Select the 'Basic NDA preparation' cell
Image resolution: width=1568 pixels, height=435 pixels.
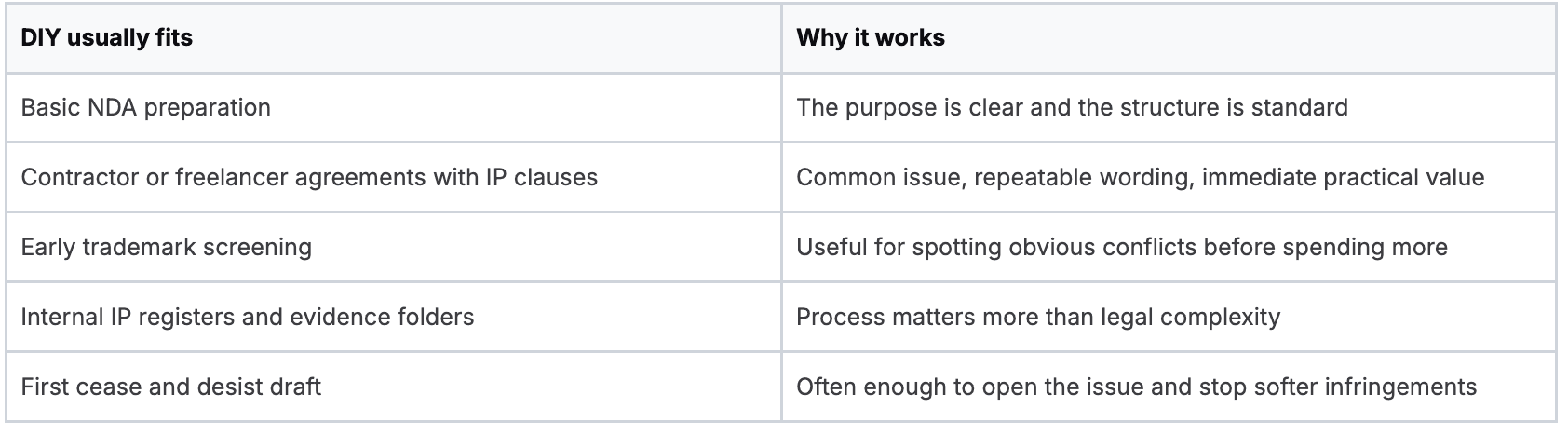click(393, 107)
